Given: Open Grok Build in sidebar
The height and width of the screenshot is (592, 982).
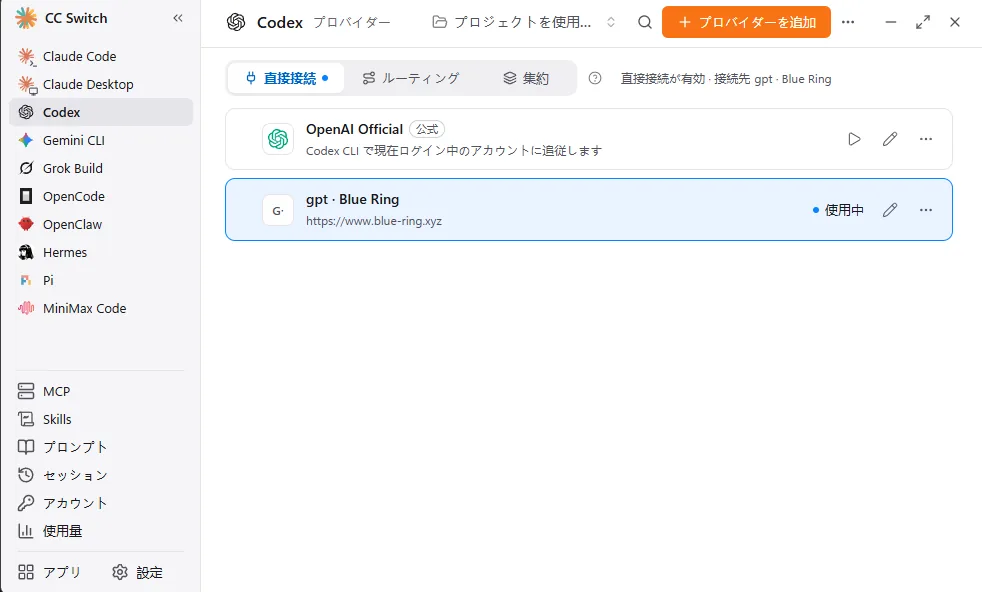Looking at the screenshot, I should pyautogui.click(x=101, y=169).
